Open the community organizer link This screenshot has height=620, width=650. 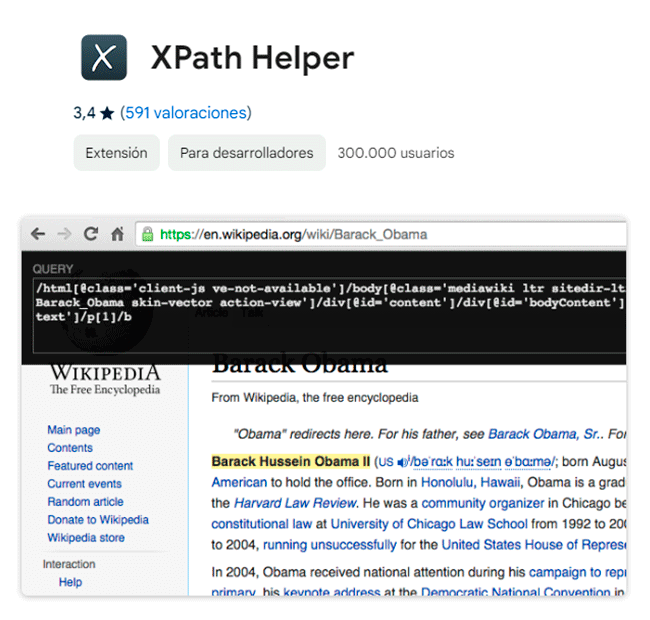483,503
